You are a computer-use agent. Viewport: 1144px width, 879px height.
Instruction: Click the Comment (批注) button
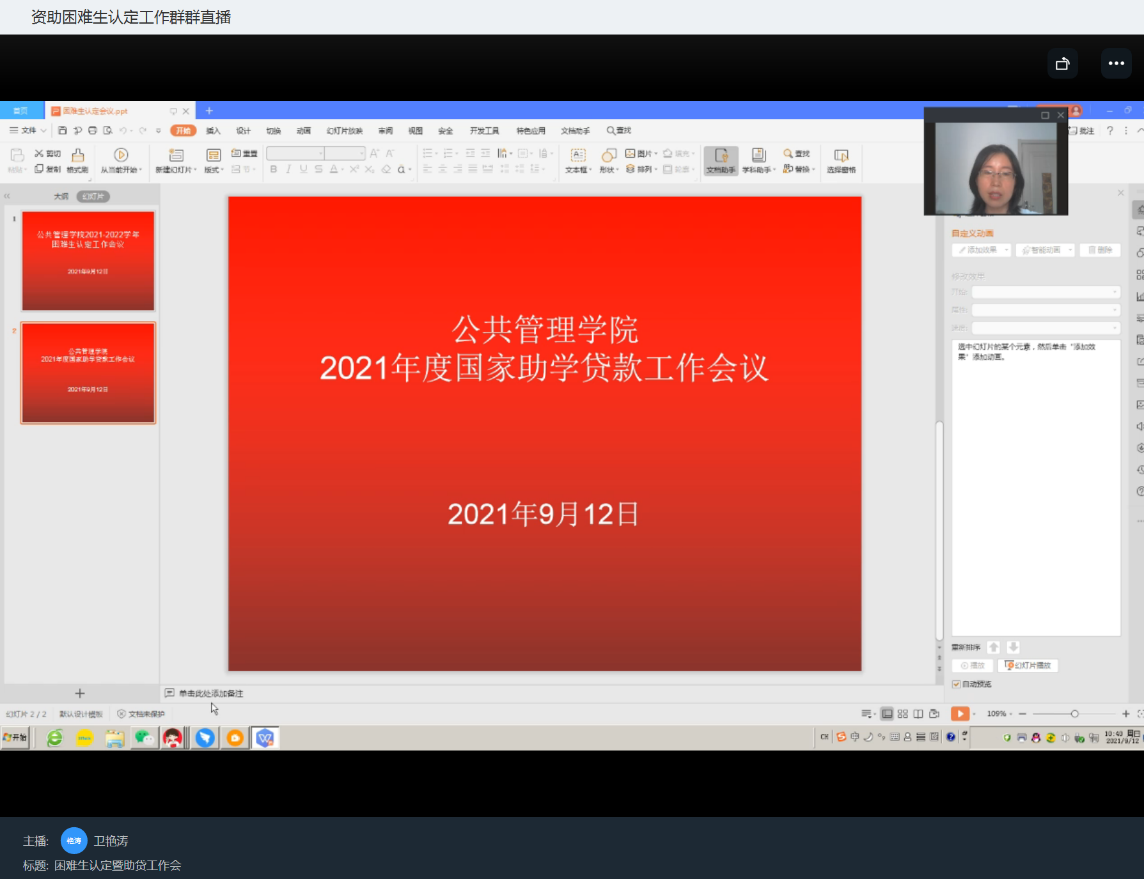point(1082,131)
